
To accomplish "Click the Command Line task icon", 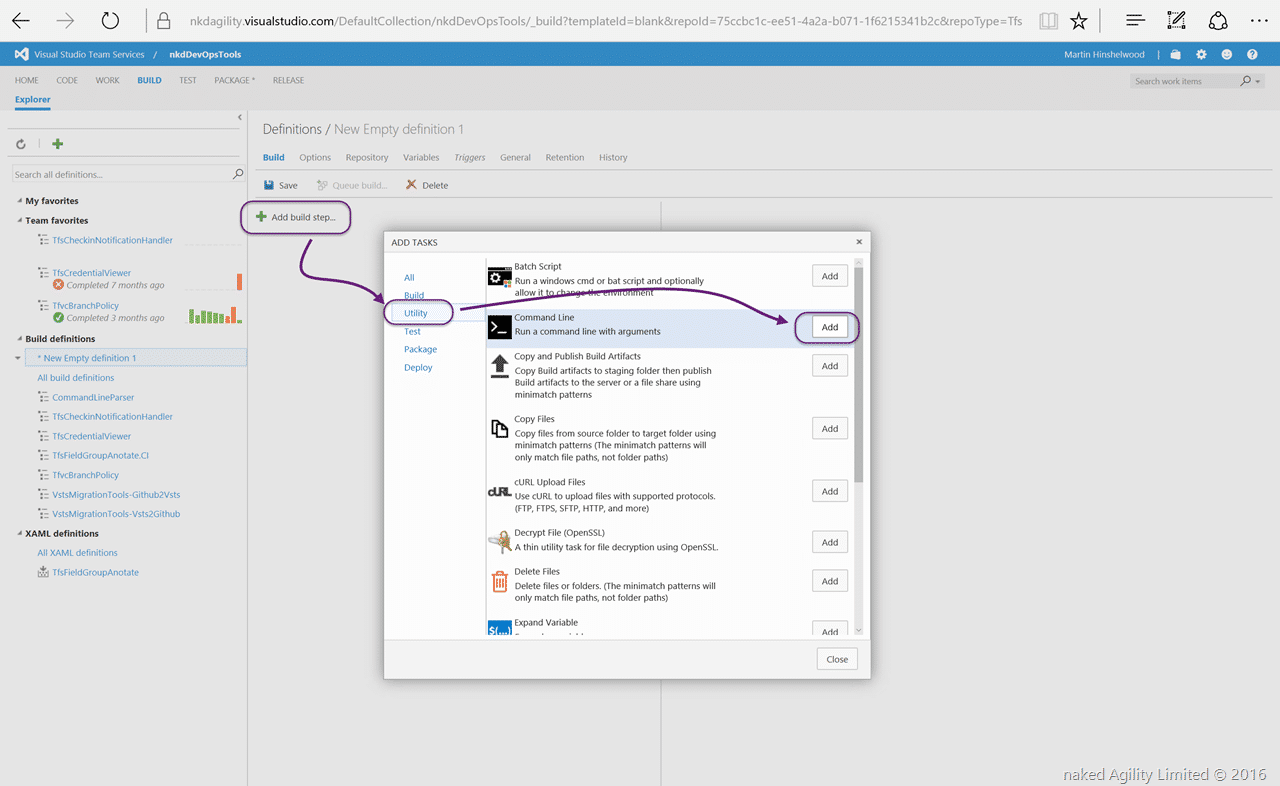I will pyautogui.click(x=500, y=327).
